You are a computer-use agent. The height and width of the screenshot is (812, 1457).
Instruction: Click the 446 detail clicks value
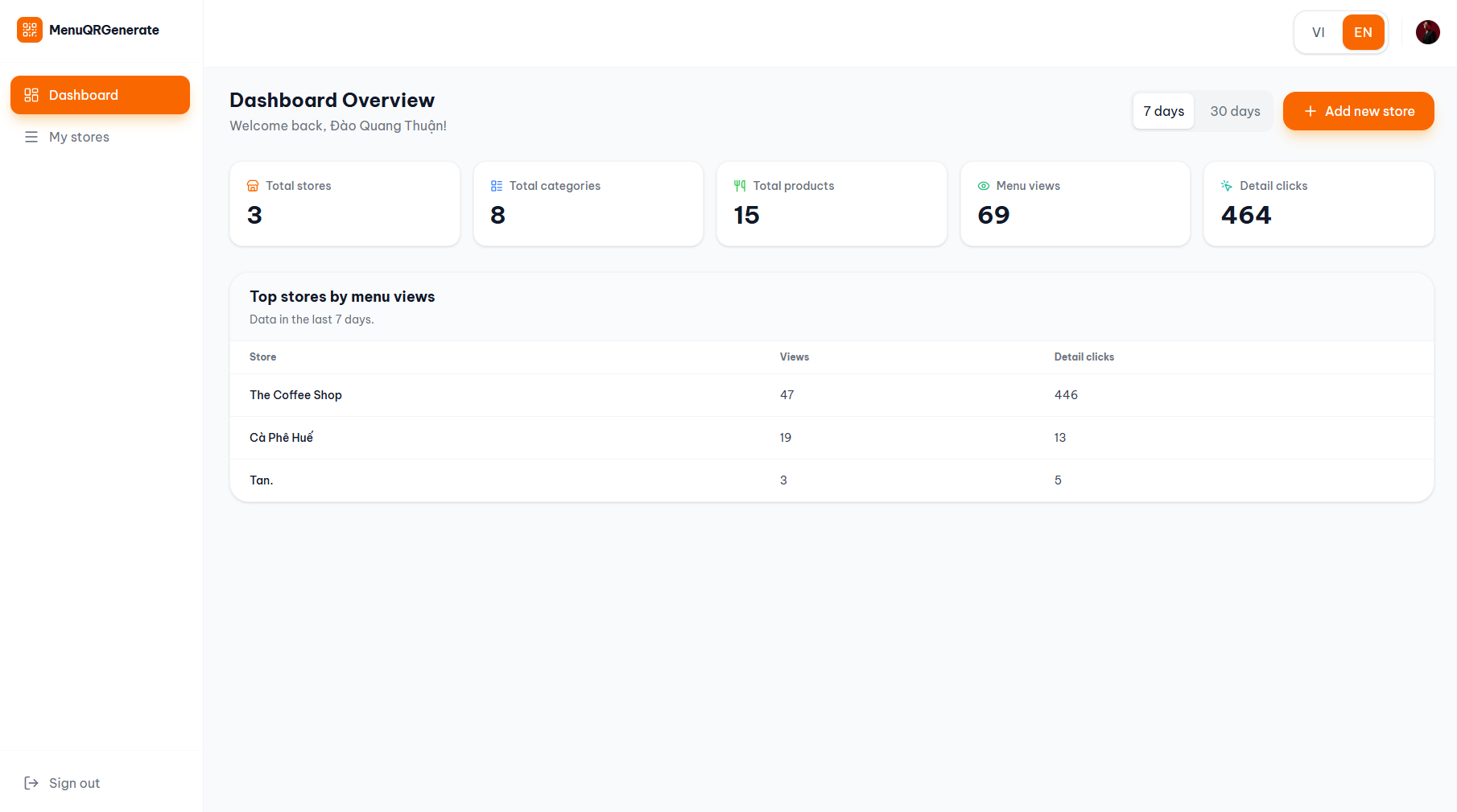point(1067,395)
